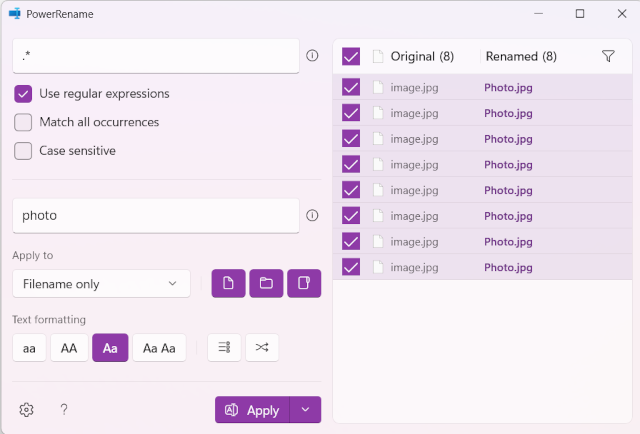Uncheck the first image.jpg row checkbox
Image resolution: width=640 pixels, height=434 pixels.
click(351, 87)
